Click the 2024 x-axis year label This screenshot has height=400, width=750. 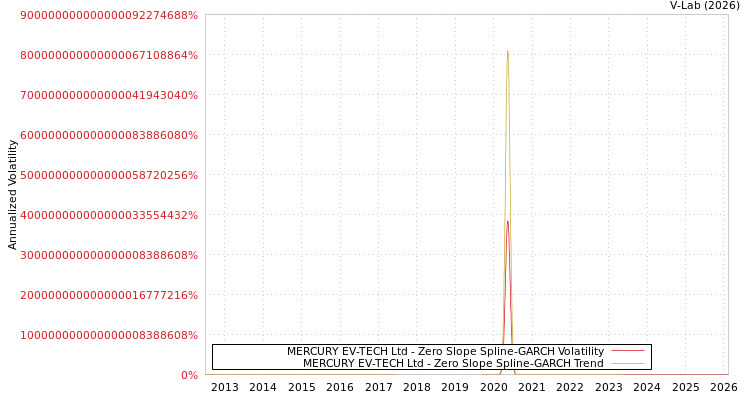coord(647,387)
